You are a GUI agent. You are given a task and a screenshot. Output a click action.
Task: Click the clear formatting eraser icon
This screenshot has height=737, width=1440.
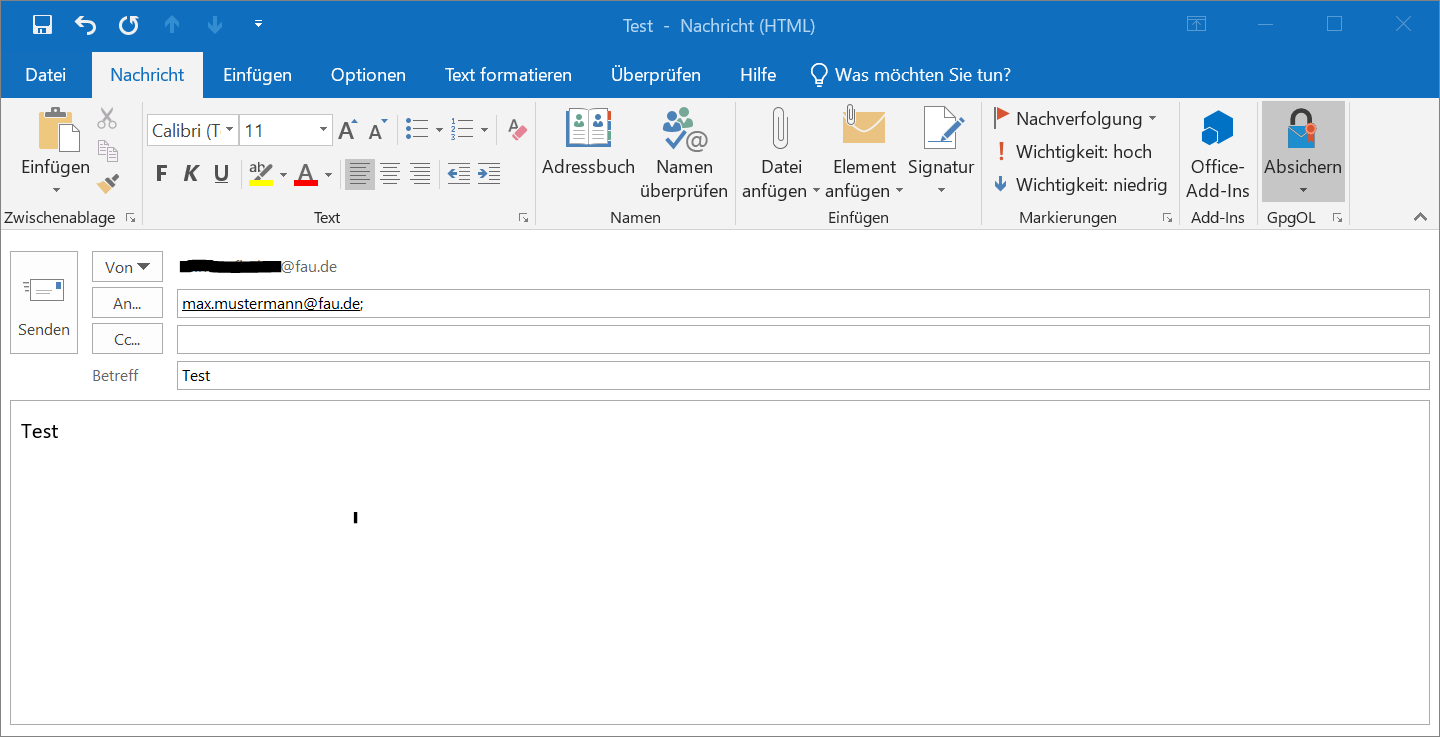point(517,130)
